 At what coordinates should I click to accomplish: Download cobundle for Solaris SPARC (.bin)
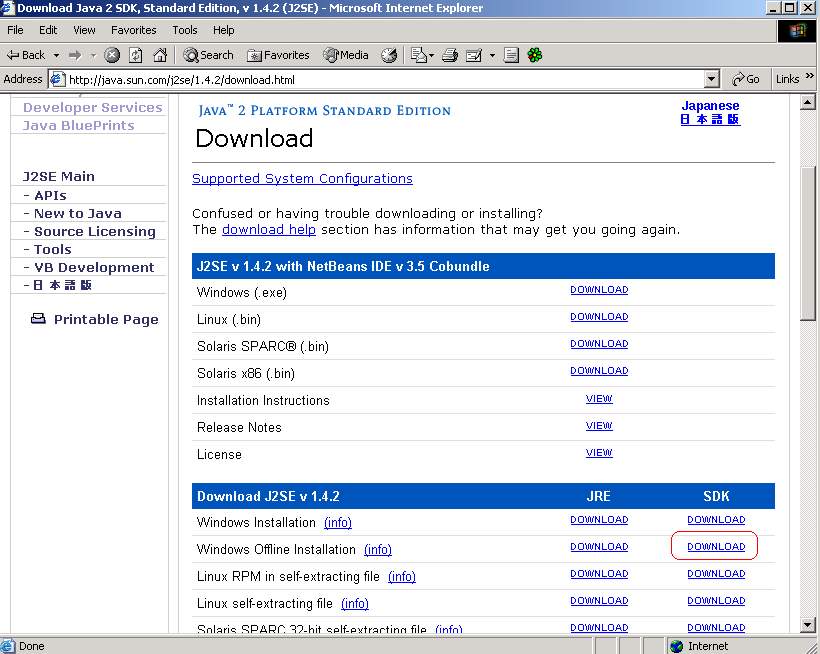tap(599, 343)
